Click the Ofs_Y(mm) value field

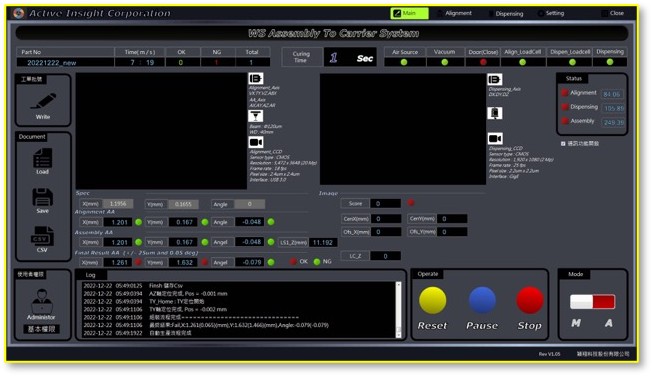452,232
